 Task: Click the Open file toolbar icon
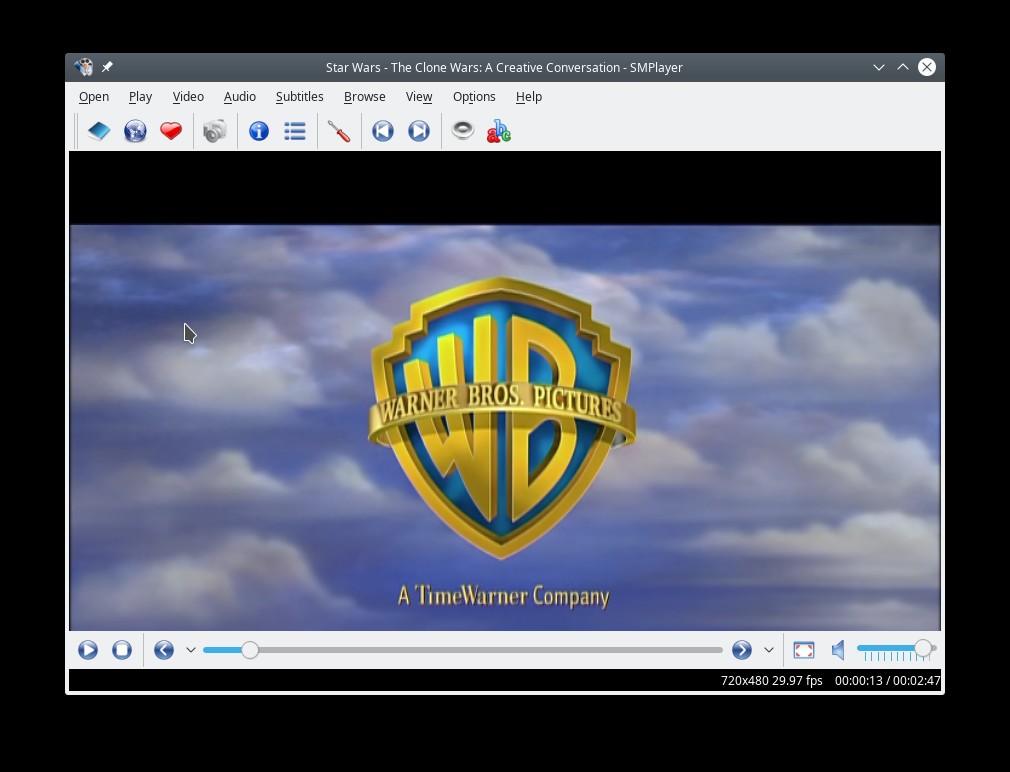tap(99, 131)
